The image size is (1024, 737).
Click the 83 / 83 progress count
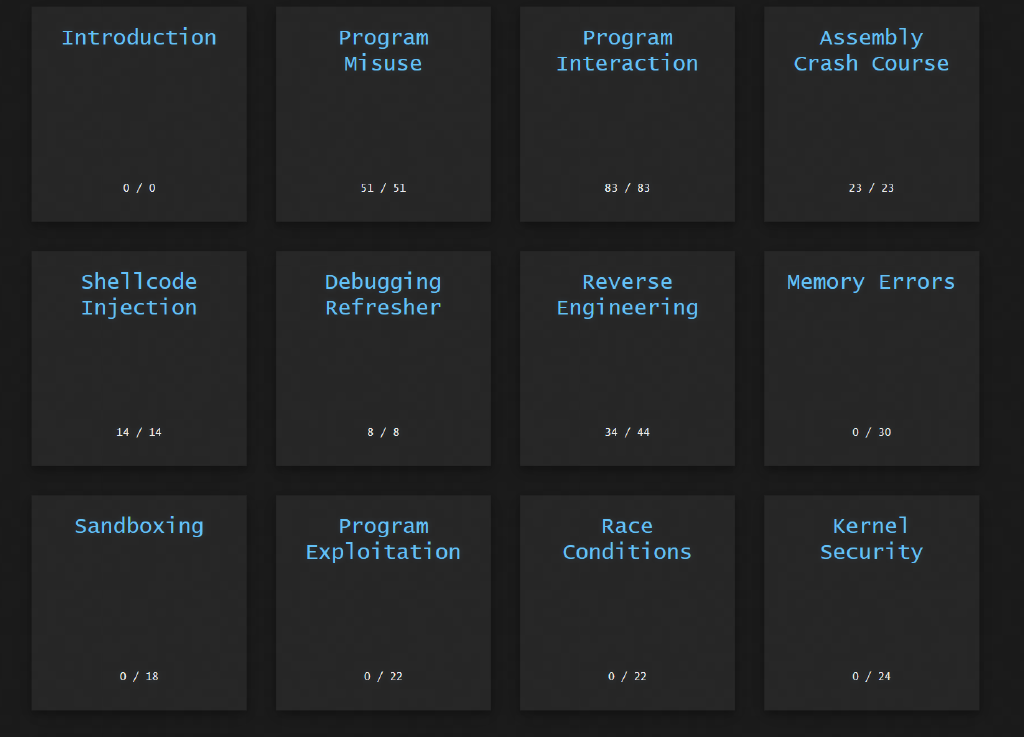click(x=627, y=188)
